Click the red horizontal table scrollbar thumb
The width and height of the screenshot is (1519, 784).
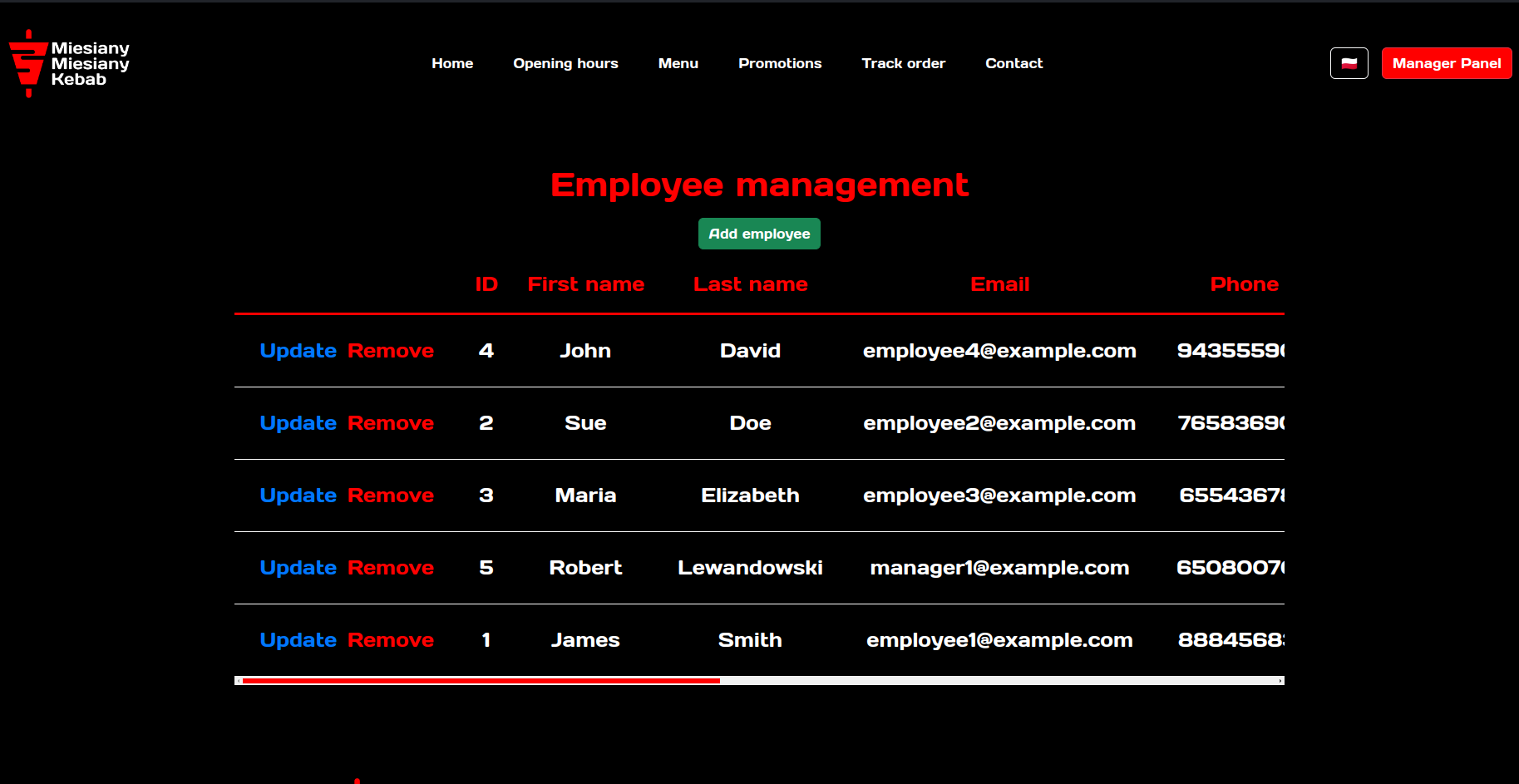[x=481, y=681]
